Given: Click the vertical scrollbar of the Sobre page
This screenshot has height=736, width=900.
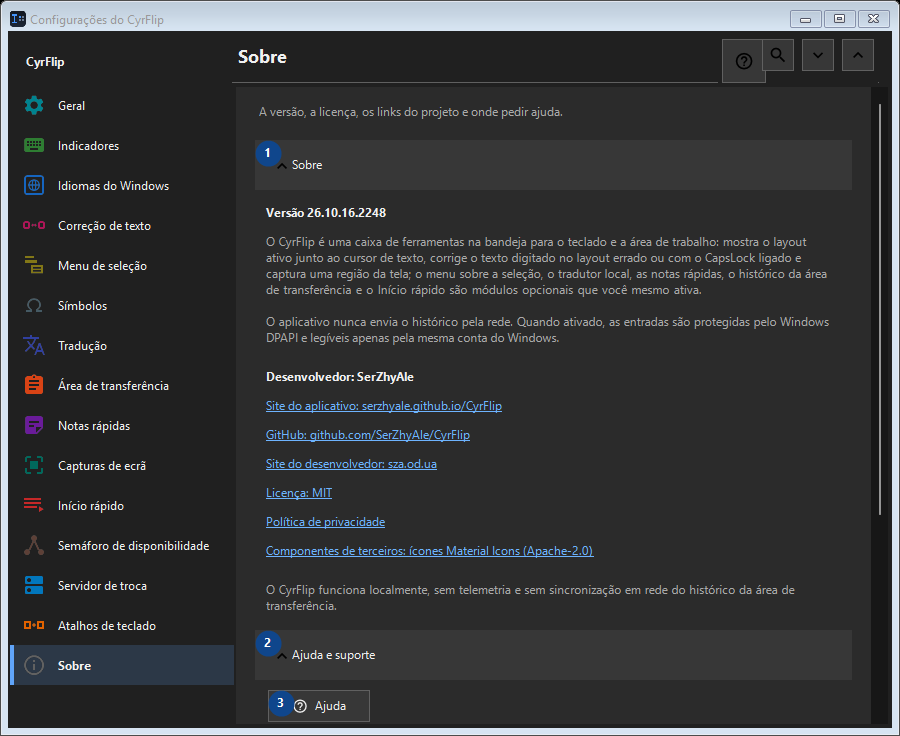Looking at the screenshot, I should click(880, 310).
